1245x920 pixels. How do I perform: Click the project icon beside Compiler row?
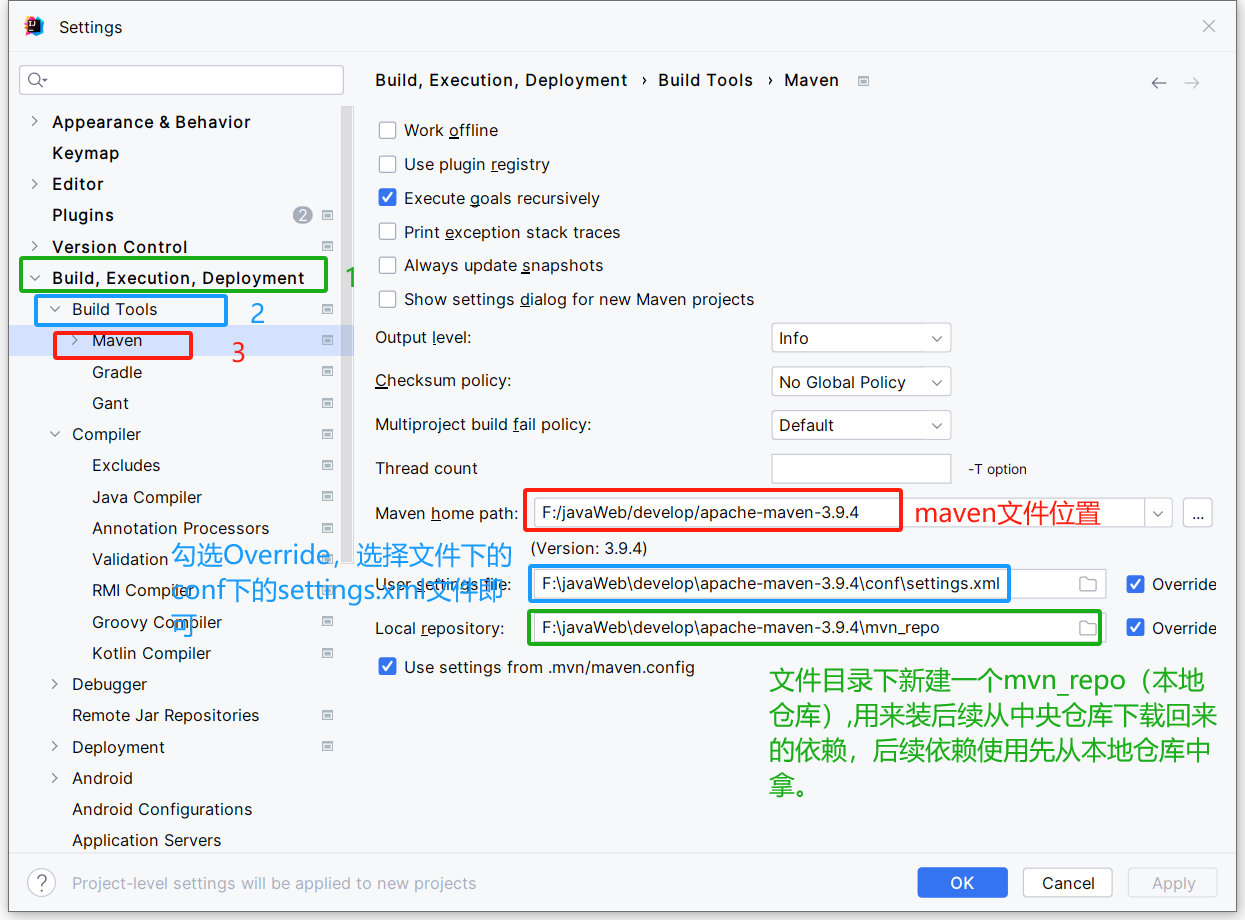coord(327,434)
